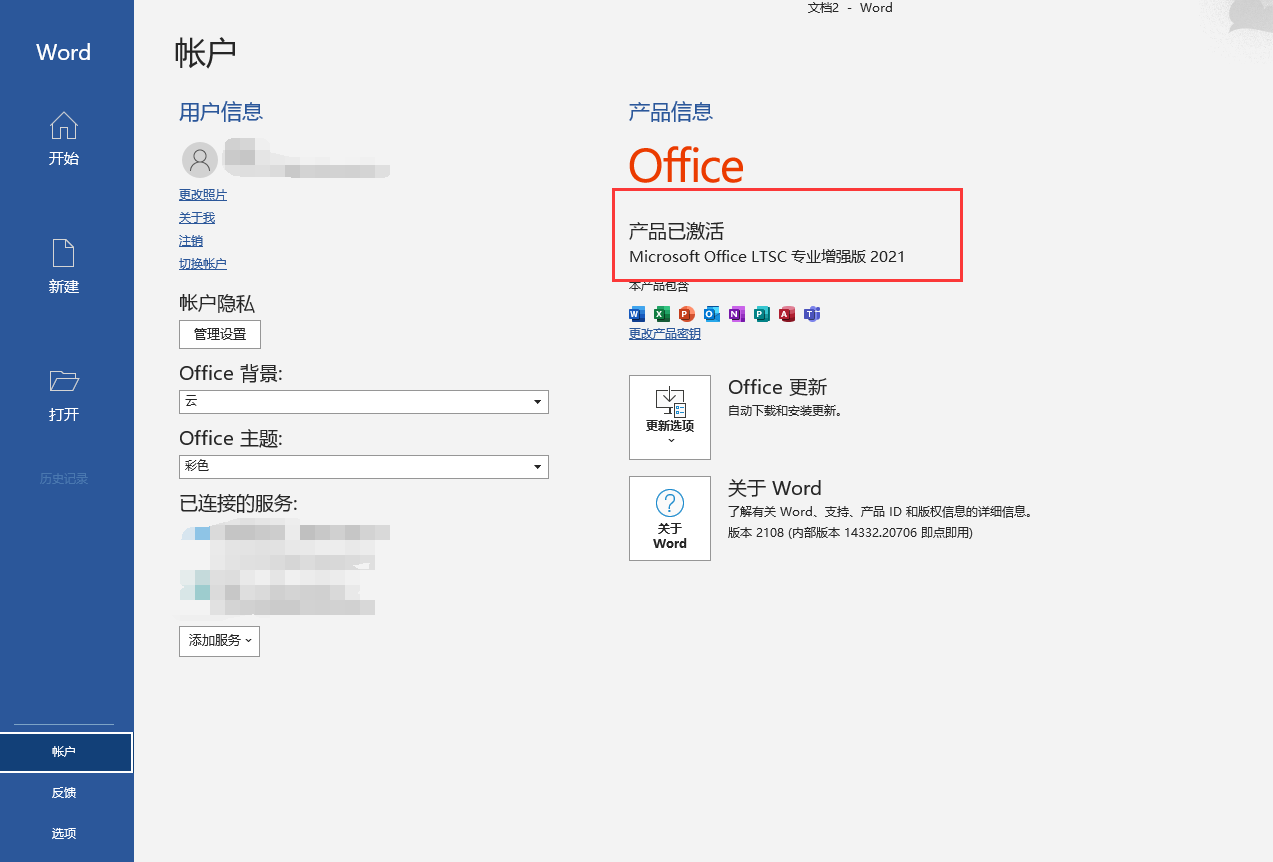Open the Office 背景 dropdown showing 云

364,401
